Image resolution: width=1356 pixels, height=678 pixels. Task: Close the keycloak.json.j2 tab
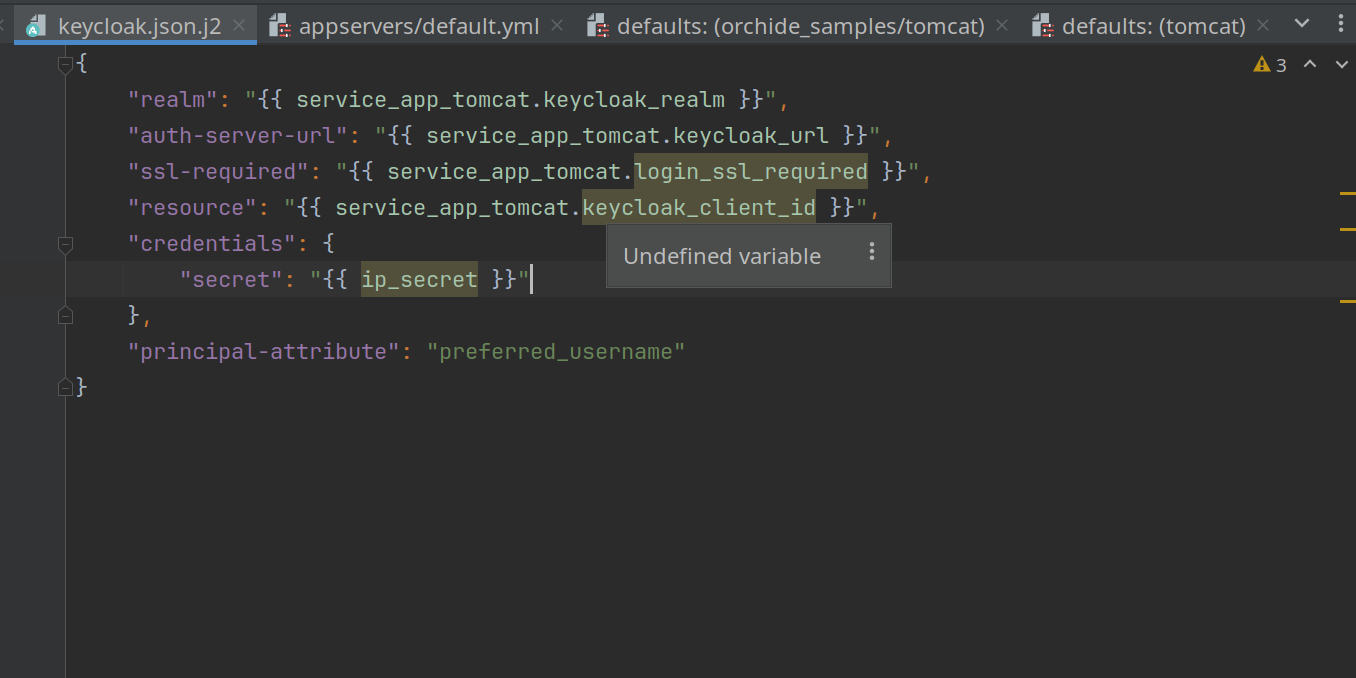[240, 26]
